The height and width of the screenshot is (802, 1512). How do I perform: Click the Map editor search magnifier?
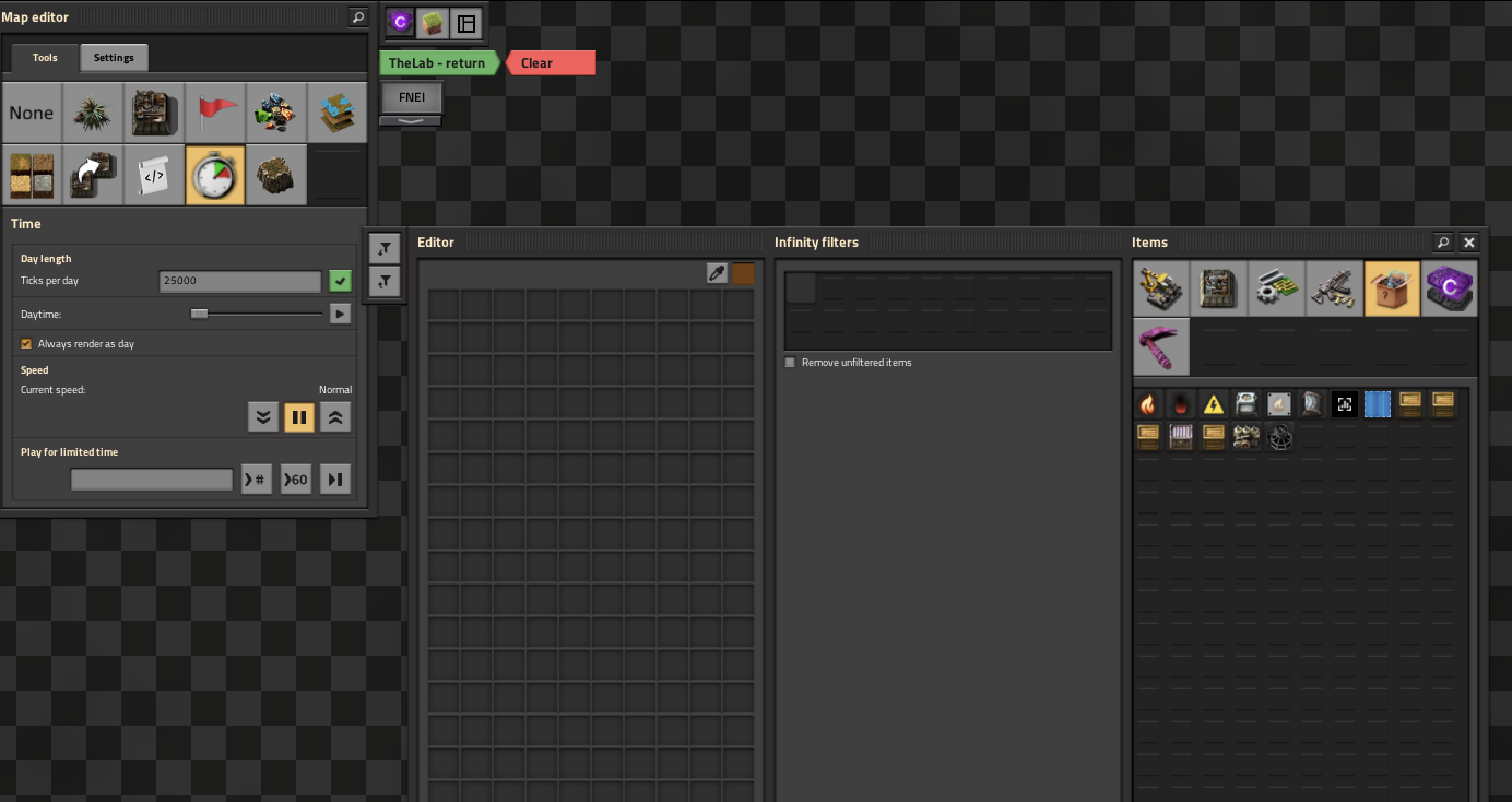(x=357, y=17)
